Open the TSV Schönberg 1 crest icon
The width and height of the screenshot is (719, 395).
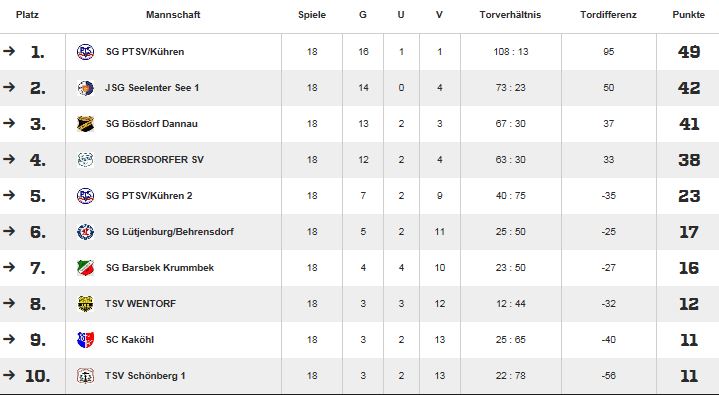click(x=86, y=376)
